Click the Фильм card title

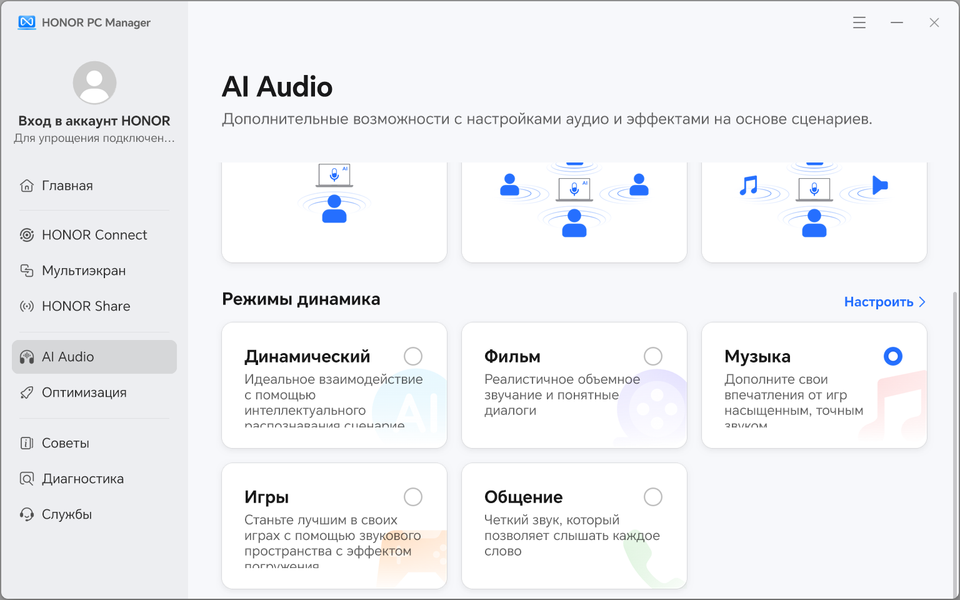[x=512, y=356]
